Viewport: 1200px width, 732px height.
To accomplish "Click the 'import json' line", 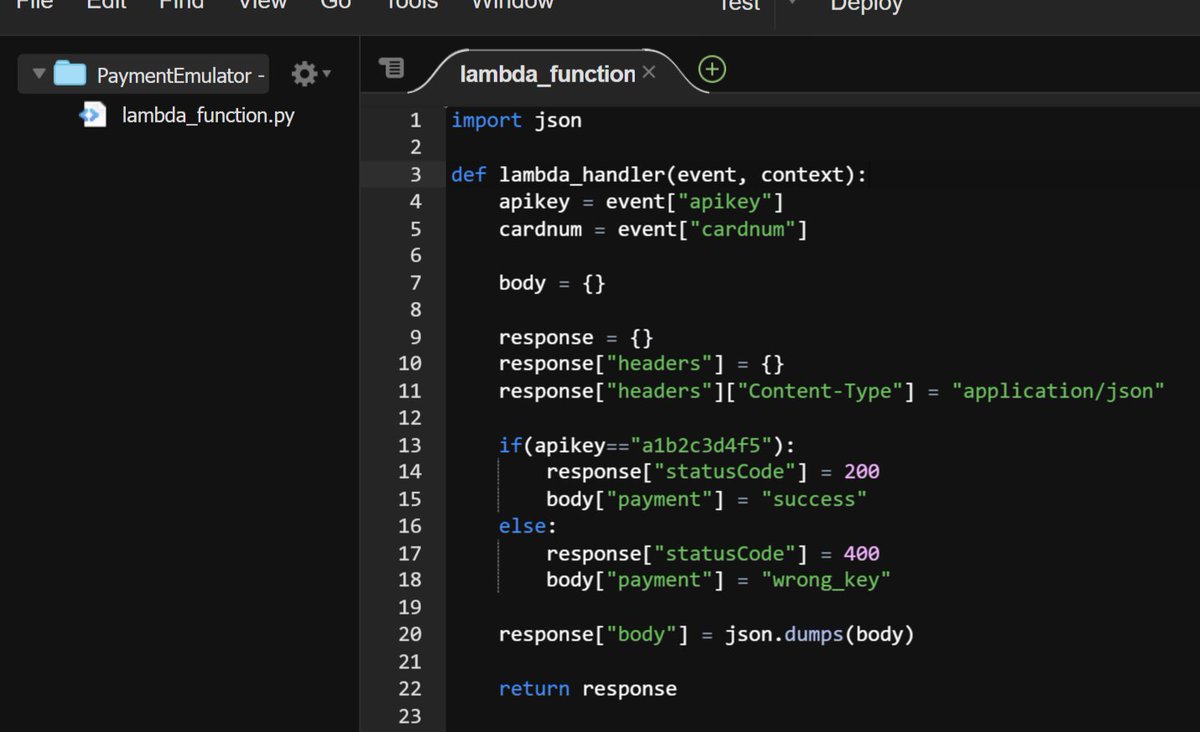I will (516, 120).
